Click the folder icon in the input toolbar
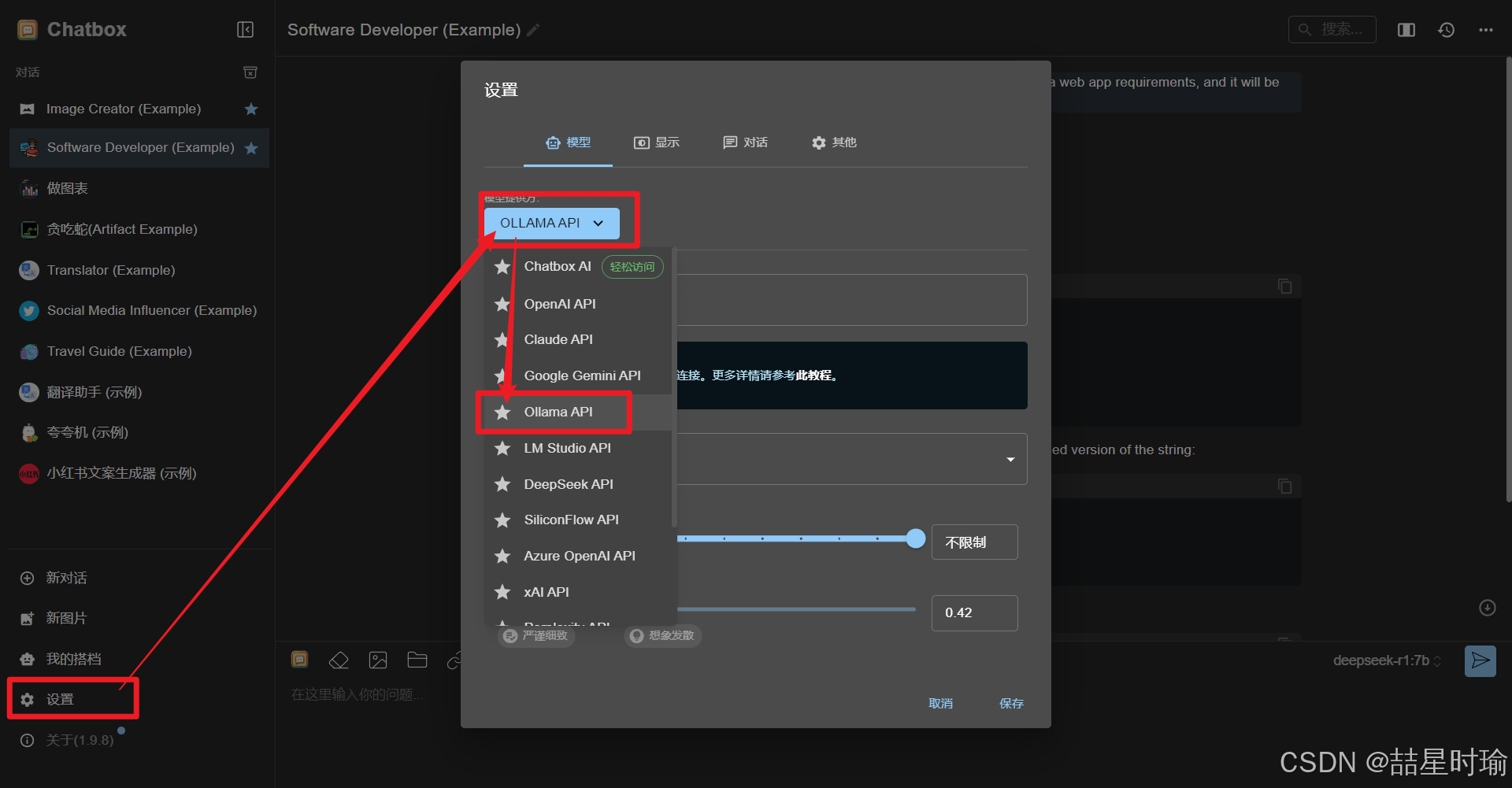Image resolution: width=1512 pixels, height=788 pixels. [417, 660]
